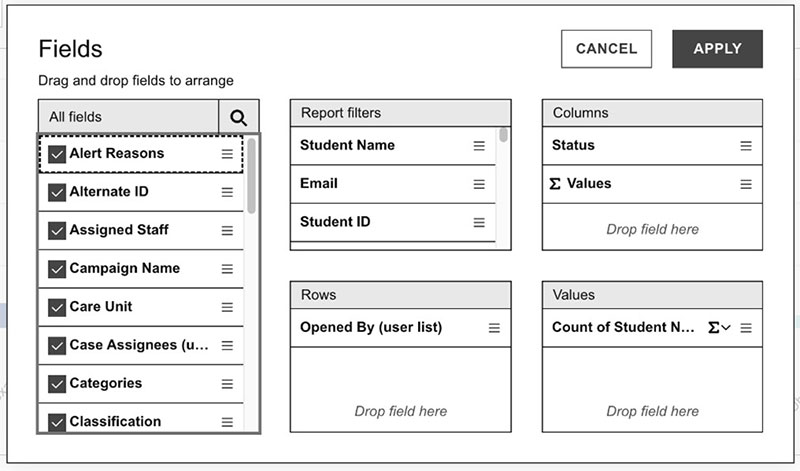Click the 'Categories' field name
Viewport: 800px width, 471px height.
click(106, 383)
